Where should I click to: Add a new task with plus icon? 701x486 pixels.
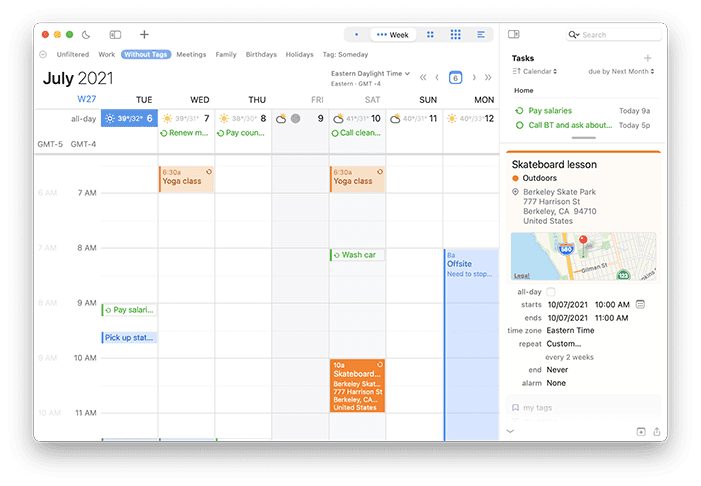pos(647,58)
